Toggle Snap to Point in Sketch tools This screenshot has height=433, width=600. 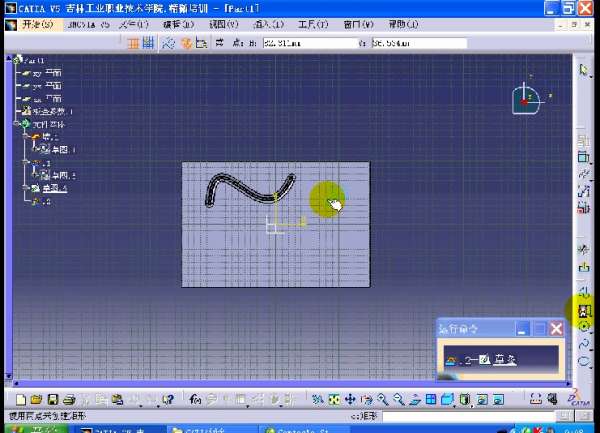coord(148,43)
